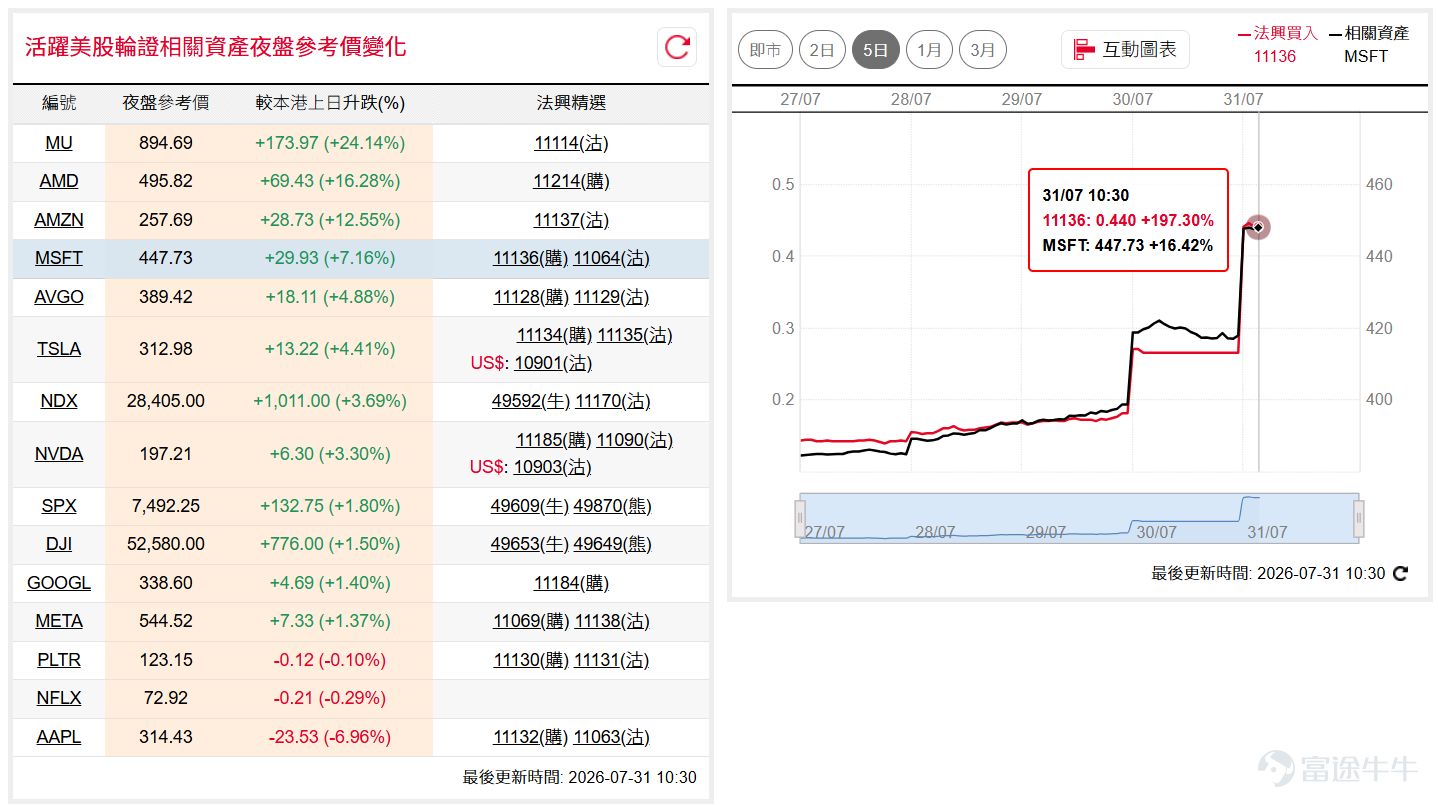This screenshot has width=1438, height=805.
Task: Open the NVDA ticker link
Action: pos(59,454)
